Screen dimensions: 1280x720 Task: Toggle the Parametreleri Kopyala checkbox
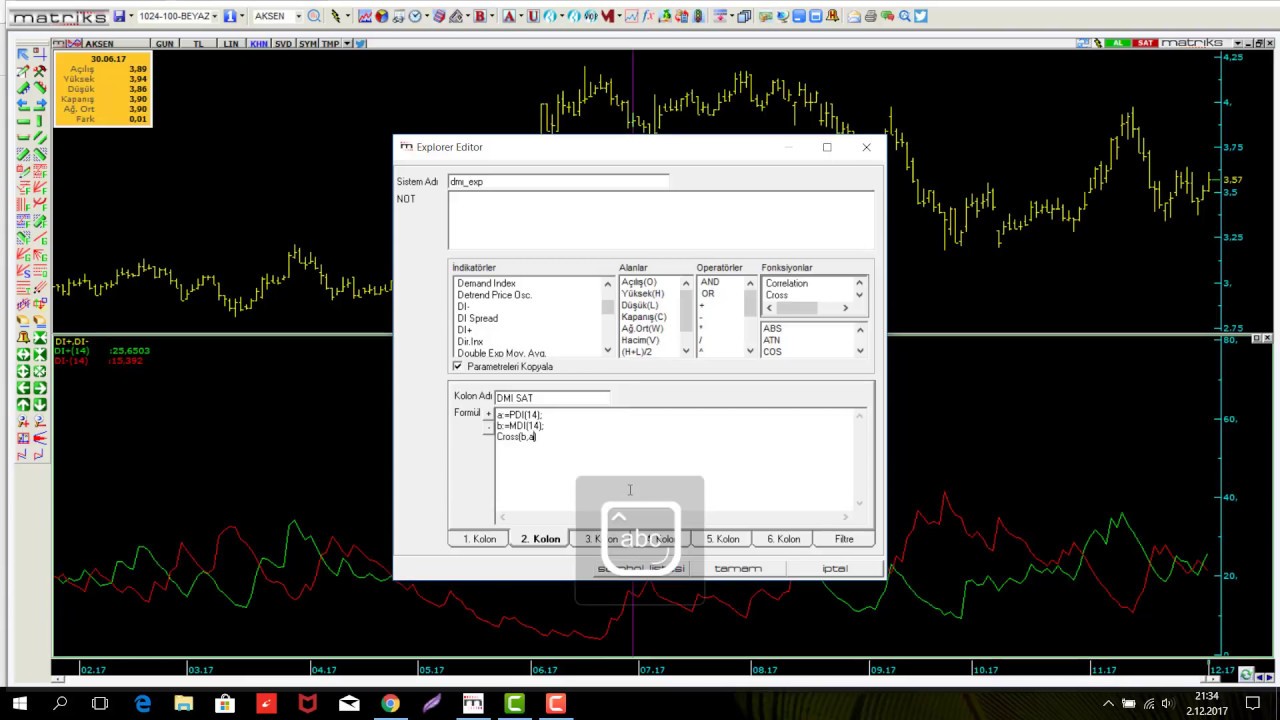pos(458,367)
